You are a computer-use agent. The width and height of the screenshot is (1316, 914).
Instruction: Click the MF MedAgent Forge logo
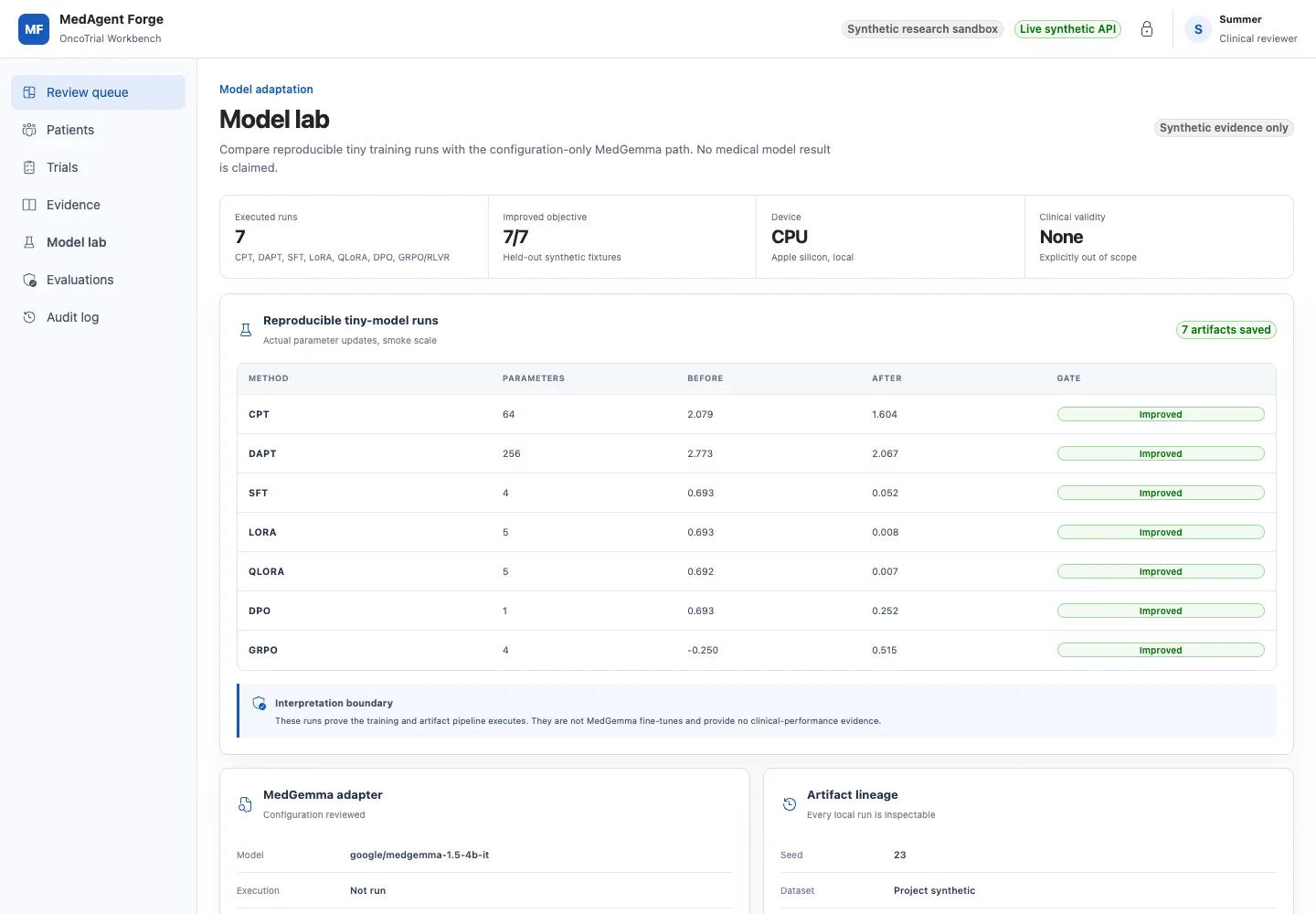point(34,29)
